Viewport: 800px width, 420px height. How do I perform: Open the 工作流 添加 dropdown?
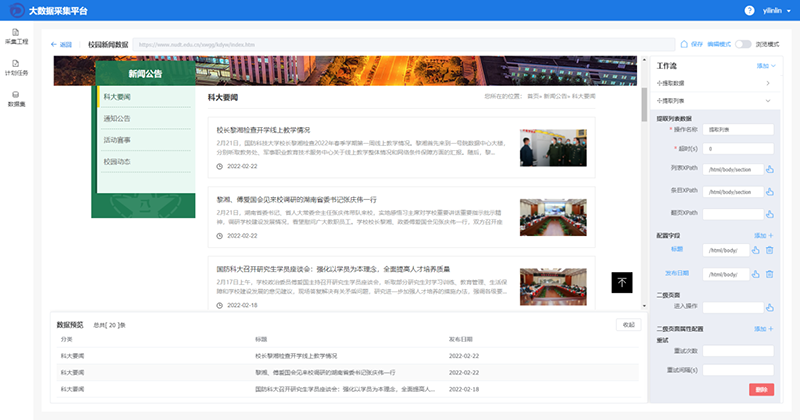click(x=766, y=66)
